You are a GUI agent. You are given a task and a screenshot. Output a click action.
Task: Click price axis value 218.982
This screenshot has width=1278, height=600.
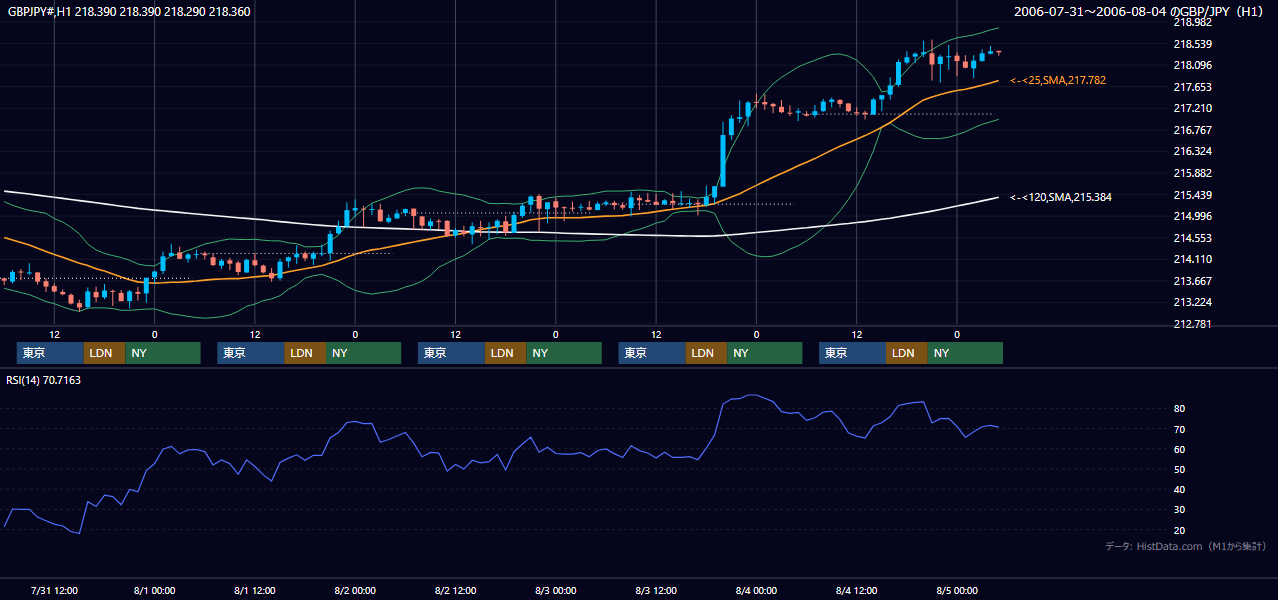[1191, 22]
